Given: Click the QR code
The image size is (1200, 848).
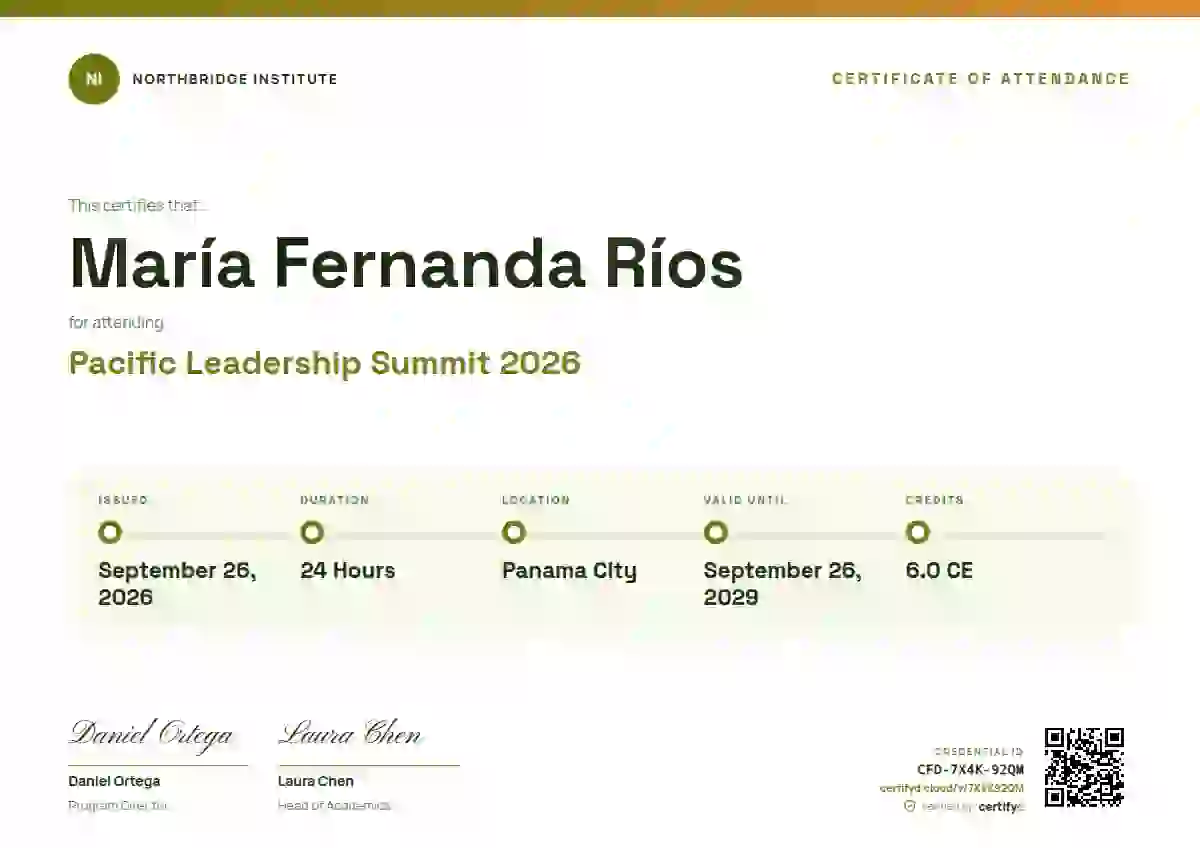Looking at the screenshot, I should [x=1085, y=768].
